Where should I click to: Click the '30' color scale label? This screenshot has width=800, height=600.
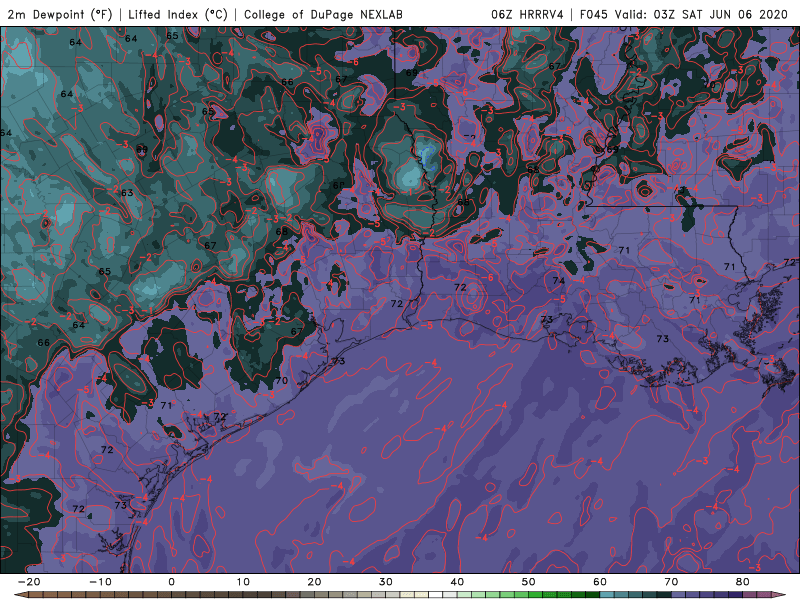(386, 582)
